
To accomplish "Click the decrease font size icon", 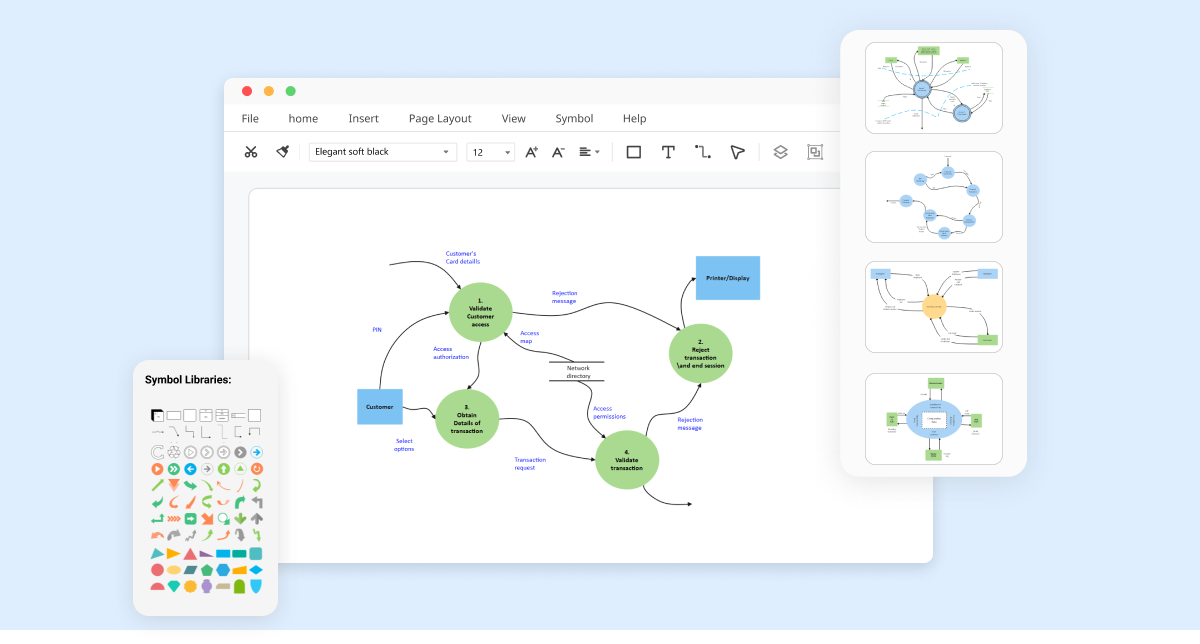I will 557,151.
